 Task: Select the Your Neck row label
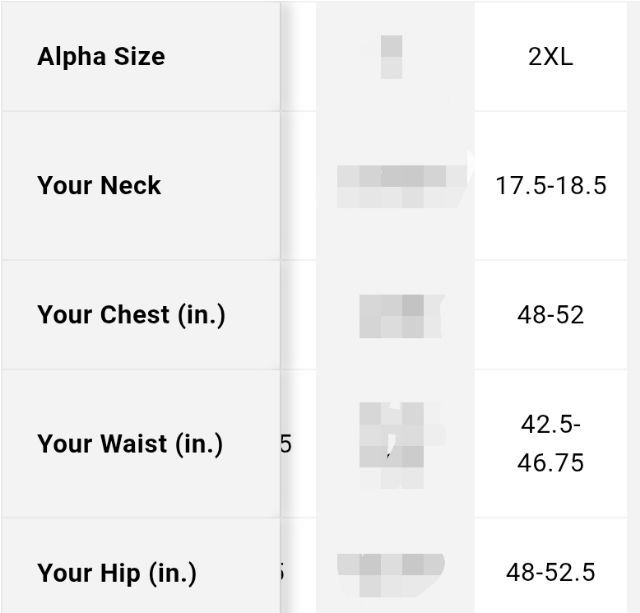click(99, 186)
